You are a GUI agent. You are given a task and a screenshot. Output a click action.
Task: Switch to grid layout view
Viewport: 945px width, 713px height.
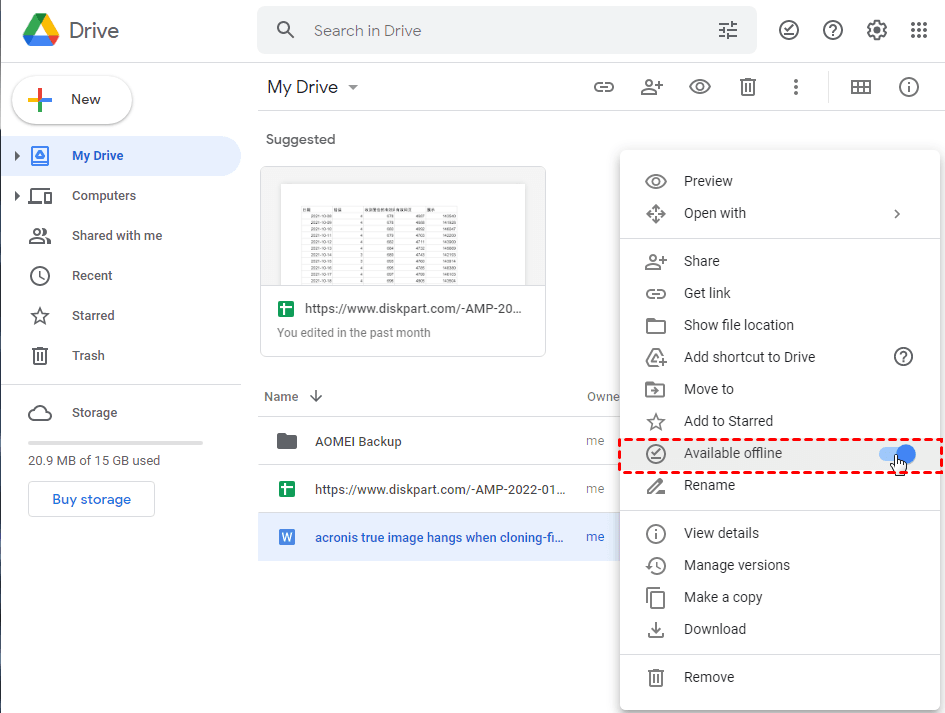click(860, 87)
